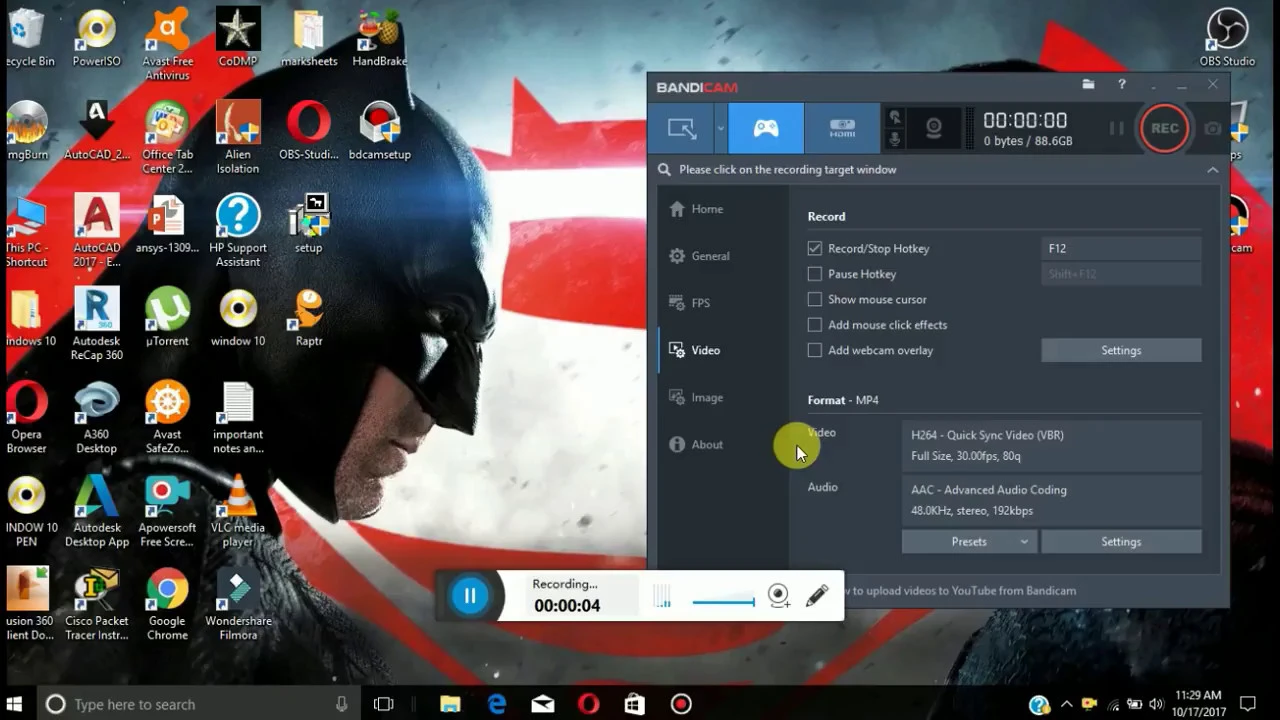Select Bandicam game recording mode

click(766, 128)
